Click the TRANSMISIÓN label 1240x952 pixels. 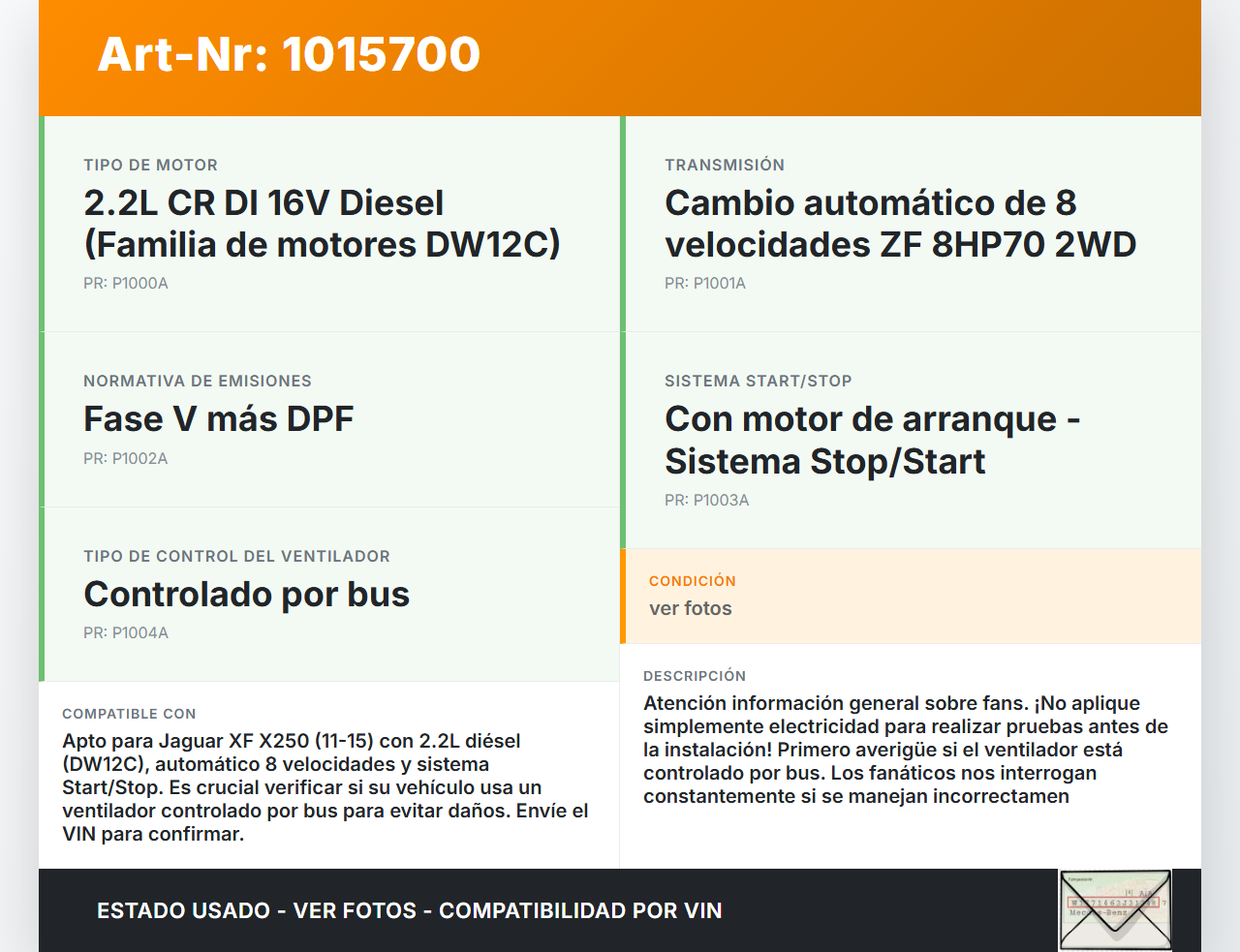coord(725,165)
